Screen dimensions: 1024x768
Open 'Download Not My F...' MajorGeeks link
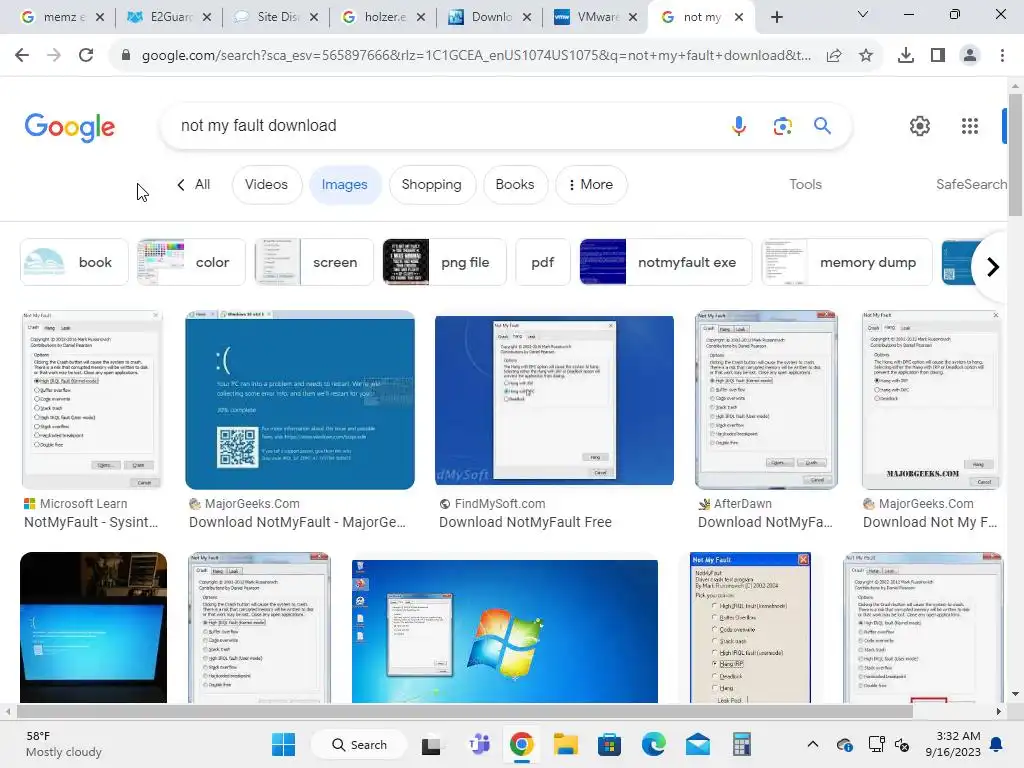point(930,522)
